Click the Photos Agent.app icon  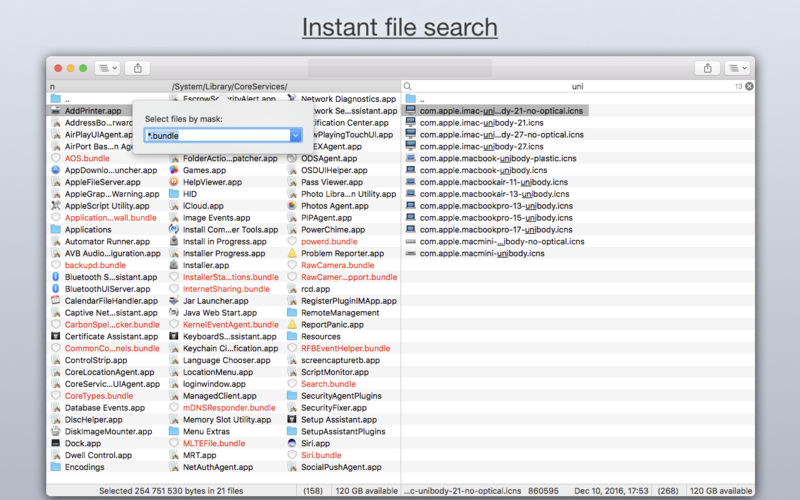click(292, 206)
